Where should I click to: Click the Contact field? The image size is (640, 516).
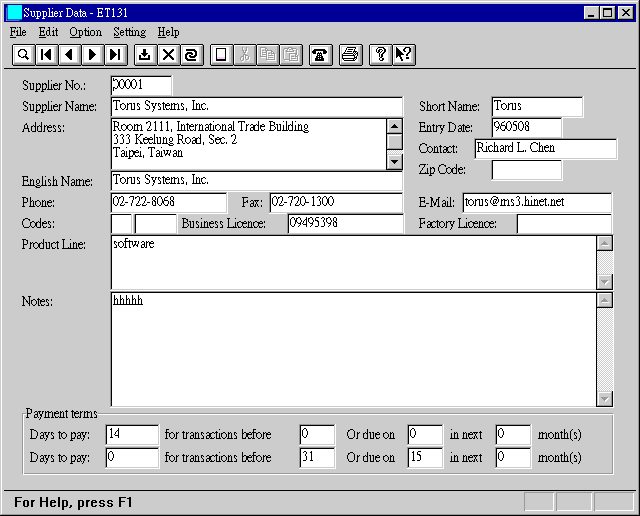[x=546, y=149]
